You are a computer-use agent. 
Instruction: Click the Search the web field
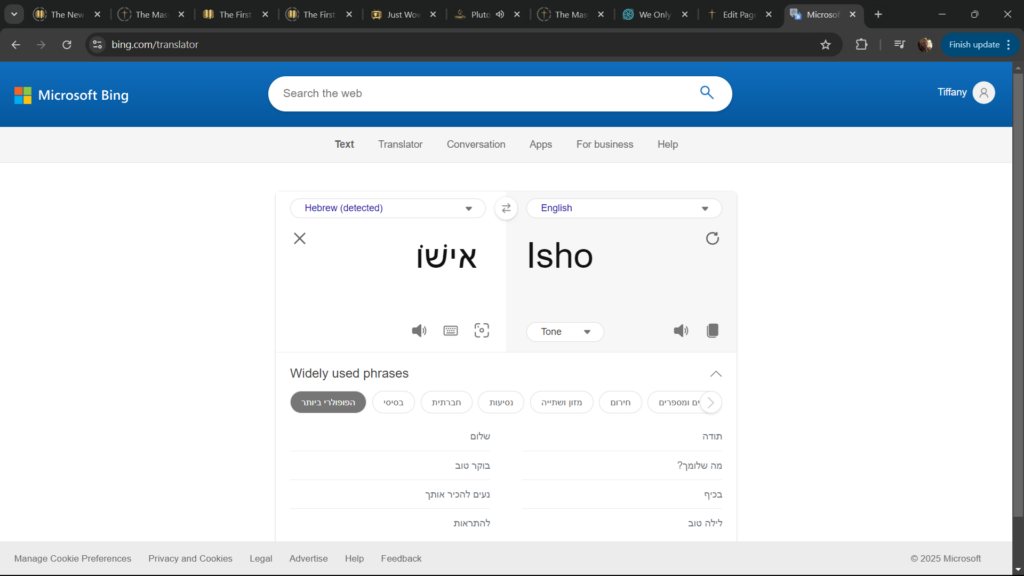[x=480, y=93]
